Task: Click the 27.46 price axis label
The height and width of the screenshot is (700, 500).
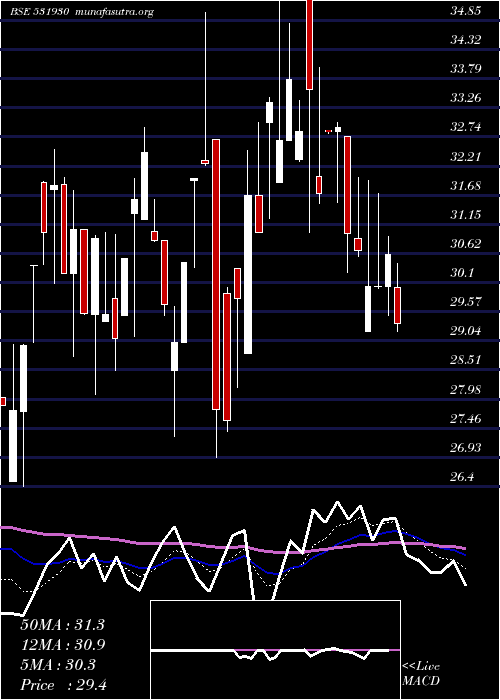Action: pos(466,418)
